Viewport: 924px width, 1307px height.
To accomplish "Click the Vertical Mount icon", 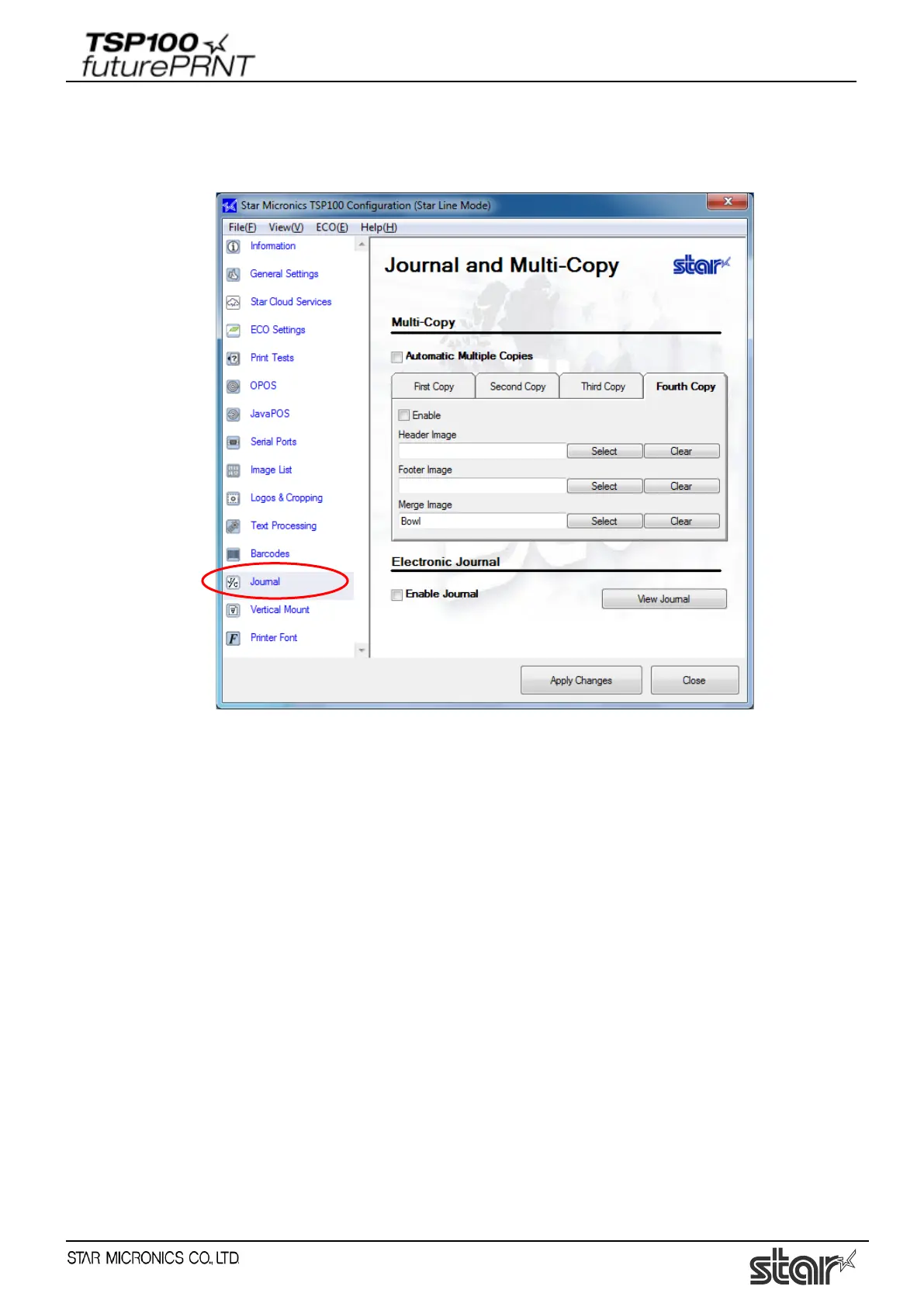I will click(x=233, y=610).
